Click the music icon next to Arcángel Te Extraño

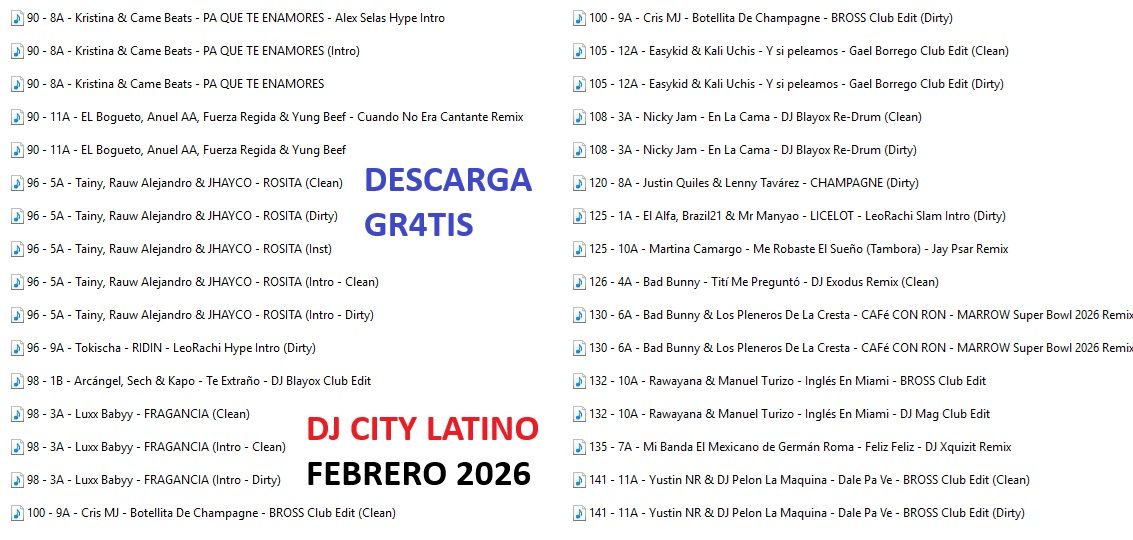click(x=16, y=381)
